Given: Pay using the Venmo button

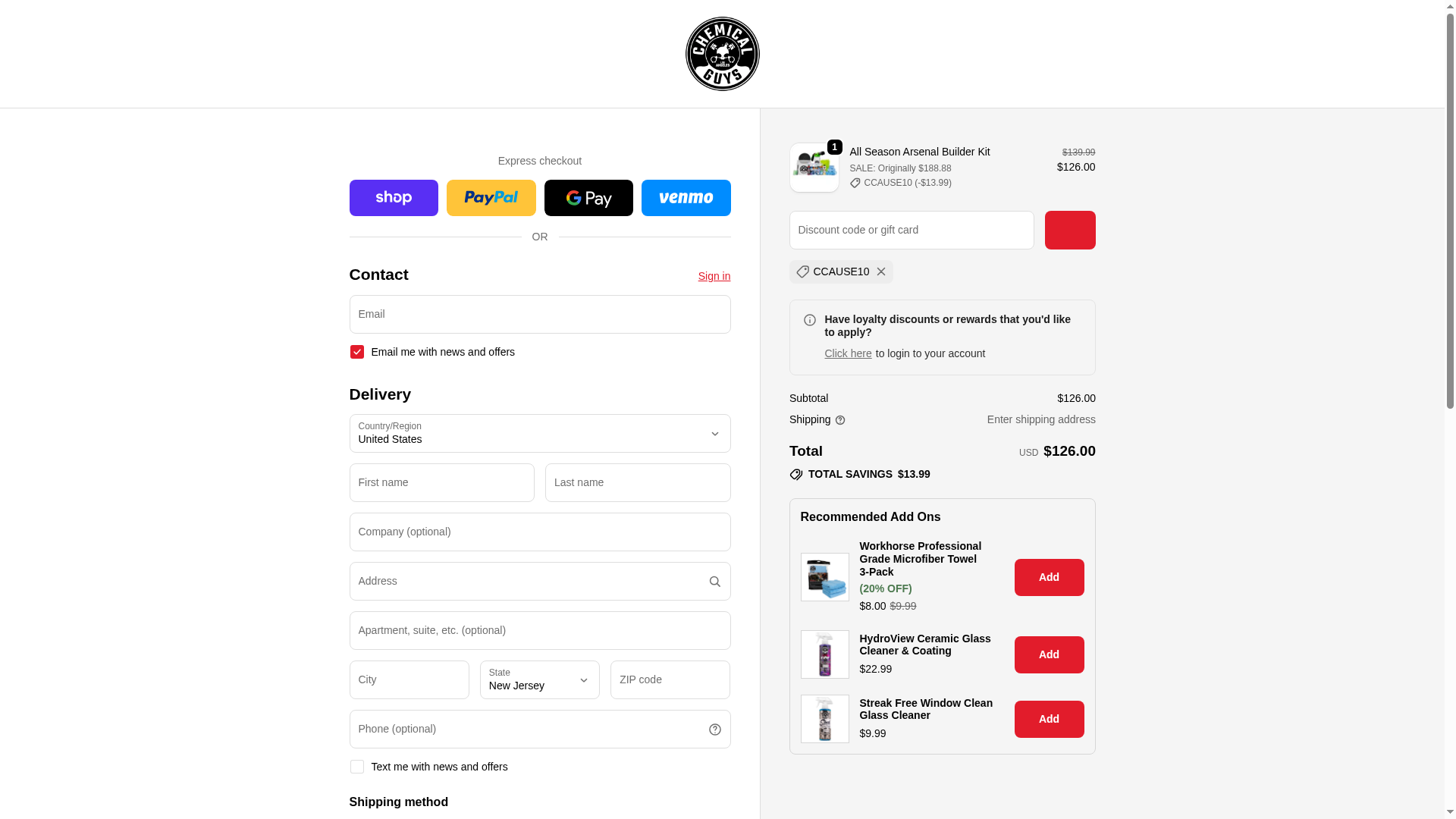Looking at the screenshot, I should [686, 198].
